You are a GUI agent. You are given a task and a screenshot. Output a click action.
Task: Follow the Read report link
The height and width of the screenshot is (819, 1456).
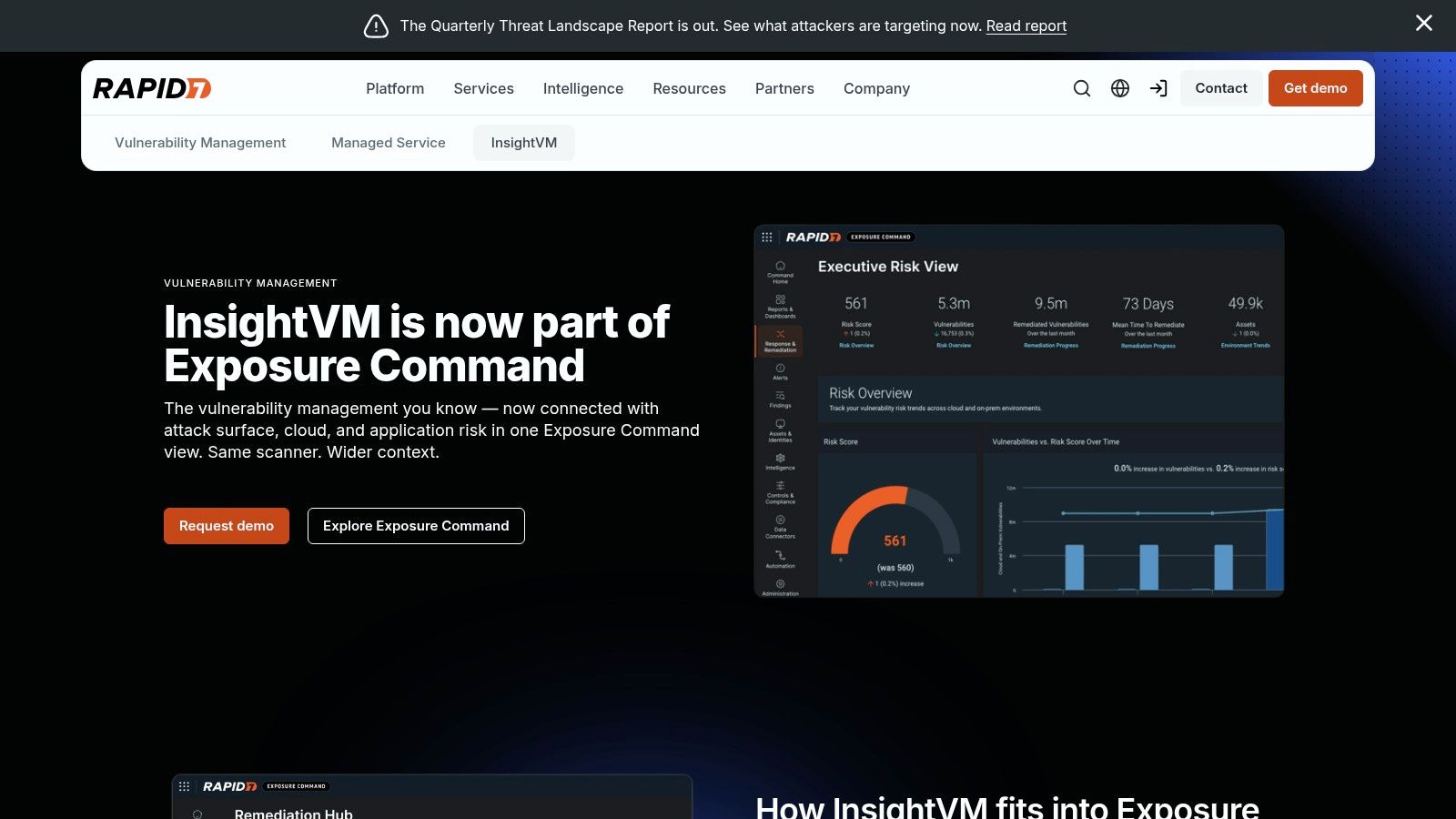point(1026,26)
